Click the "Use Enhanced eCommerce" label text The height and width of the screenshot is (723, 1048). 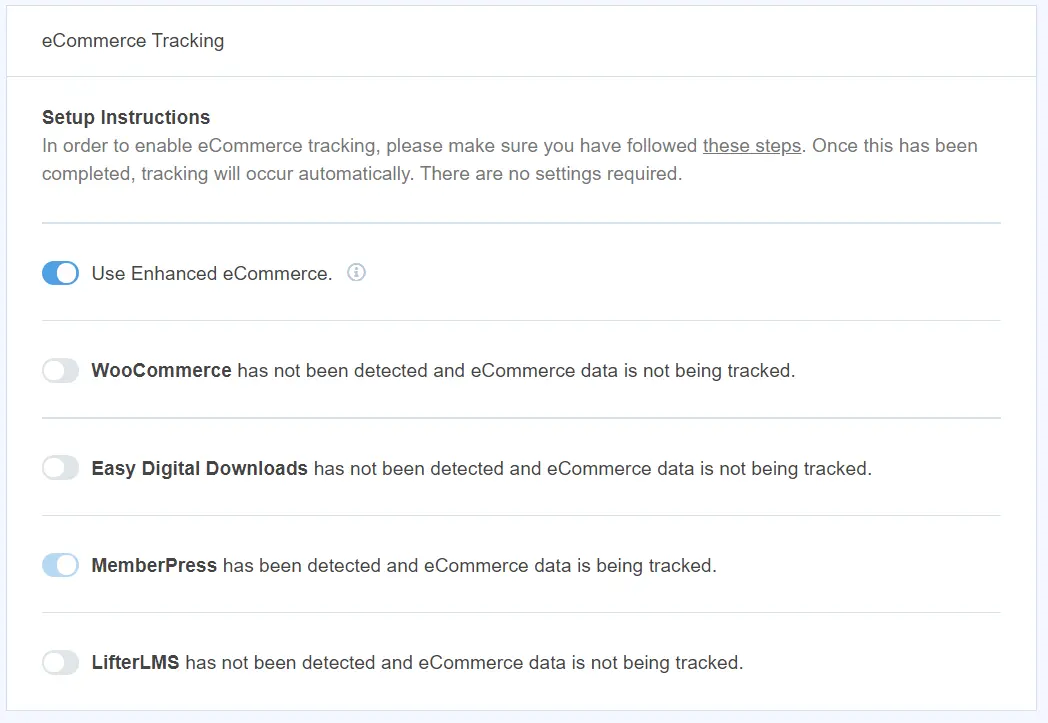(210, 273)
